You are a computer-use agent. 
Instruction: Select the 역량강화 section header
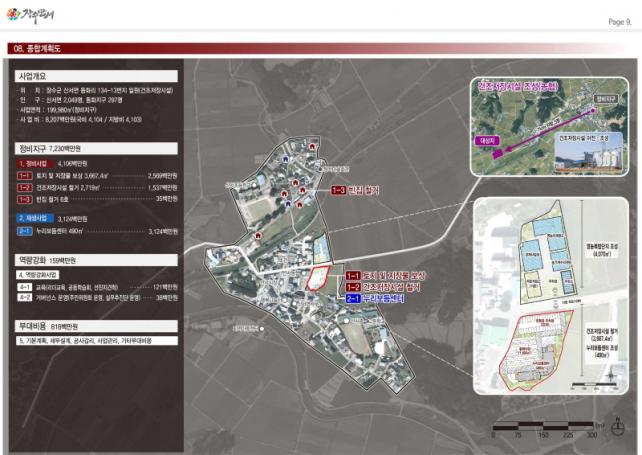97,260
